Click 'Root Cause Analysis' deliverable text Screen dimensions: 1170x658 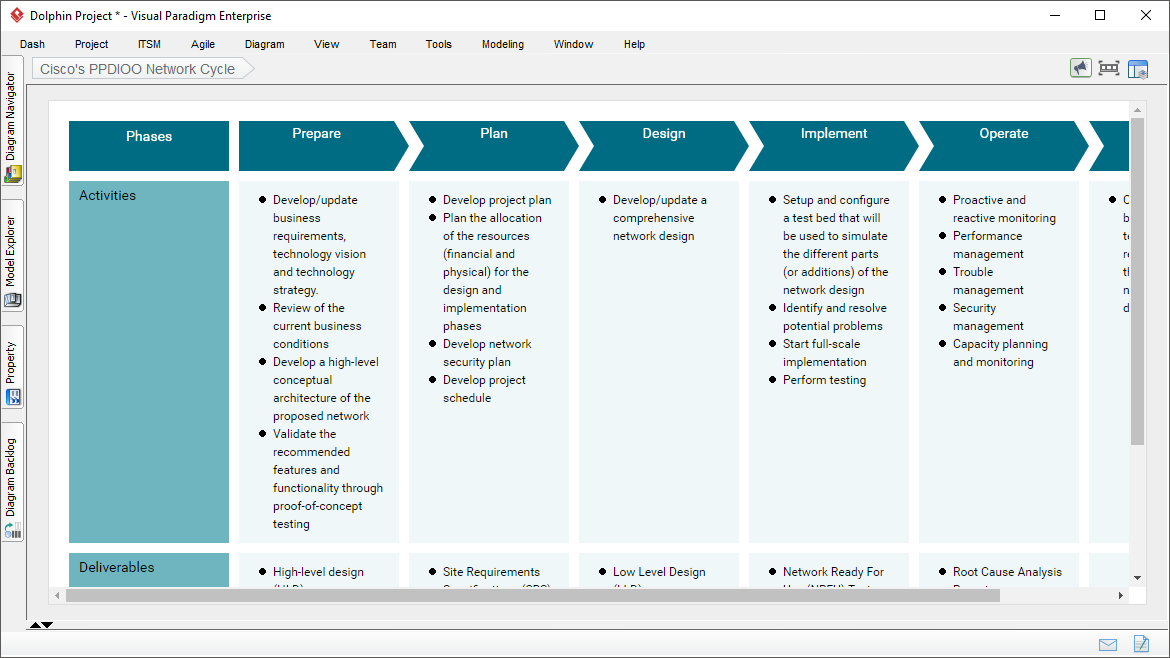coord(1007,572)
